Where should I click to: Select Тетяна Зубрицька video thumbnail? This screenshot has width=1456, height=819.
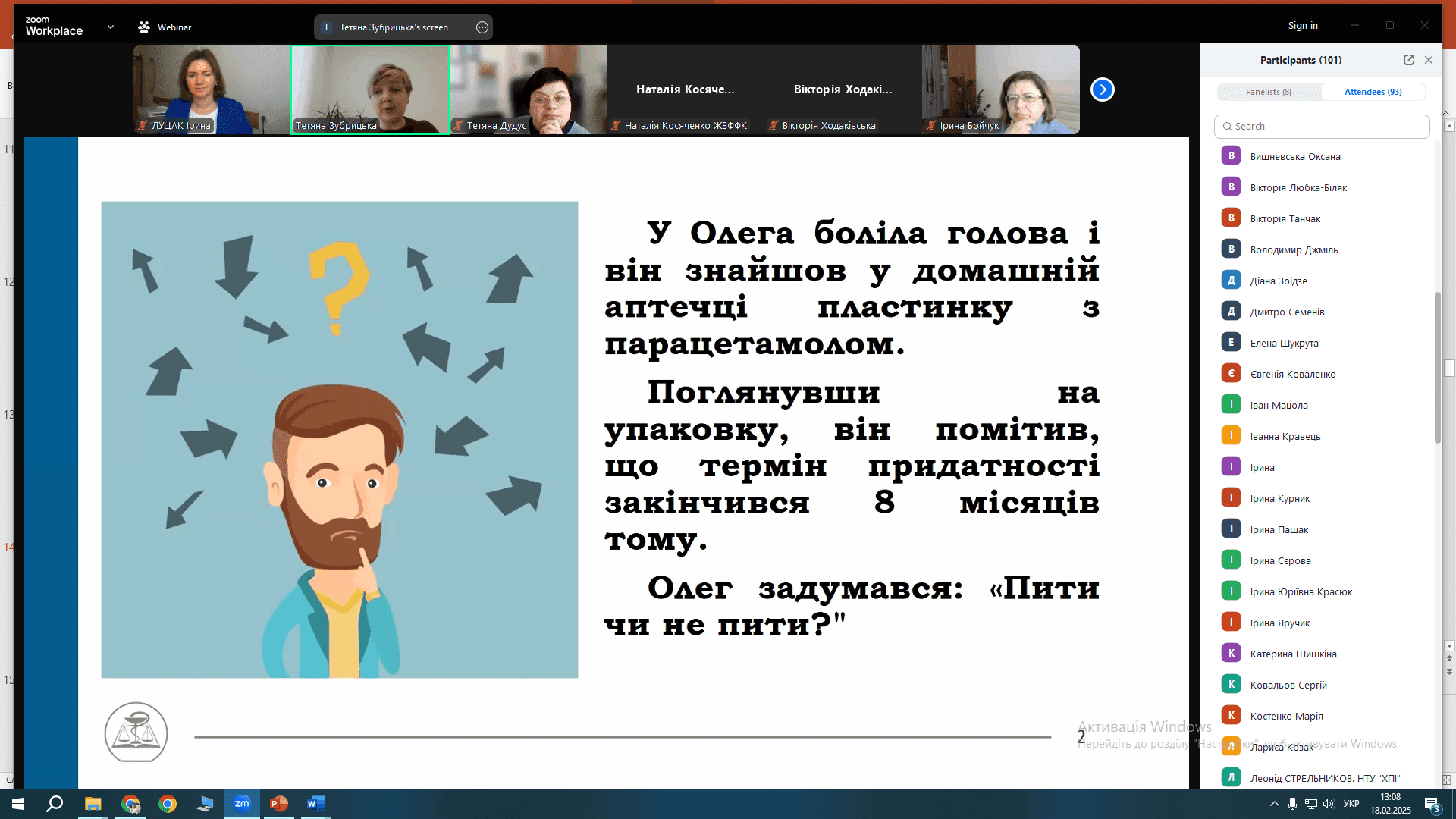click(370, 89)
